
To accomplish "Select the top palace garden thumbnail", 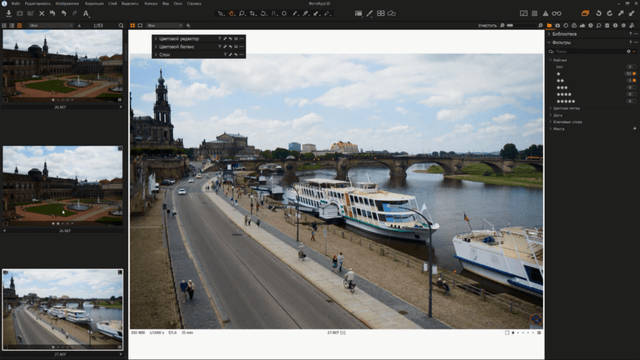I will (62, 65).
